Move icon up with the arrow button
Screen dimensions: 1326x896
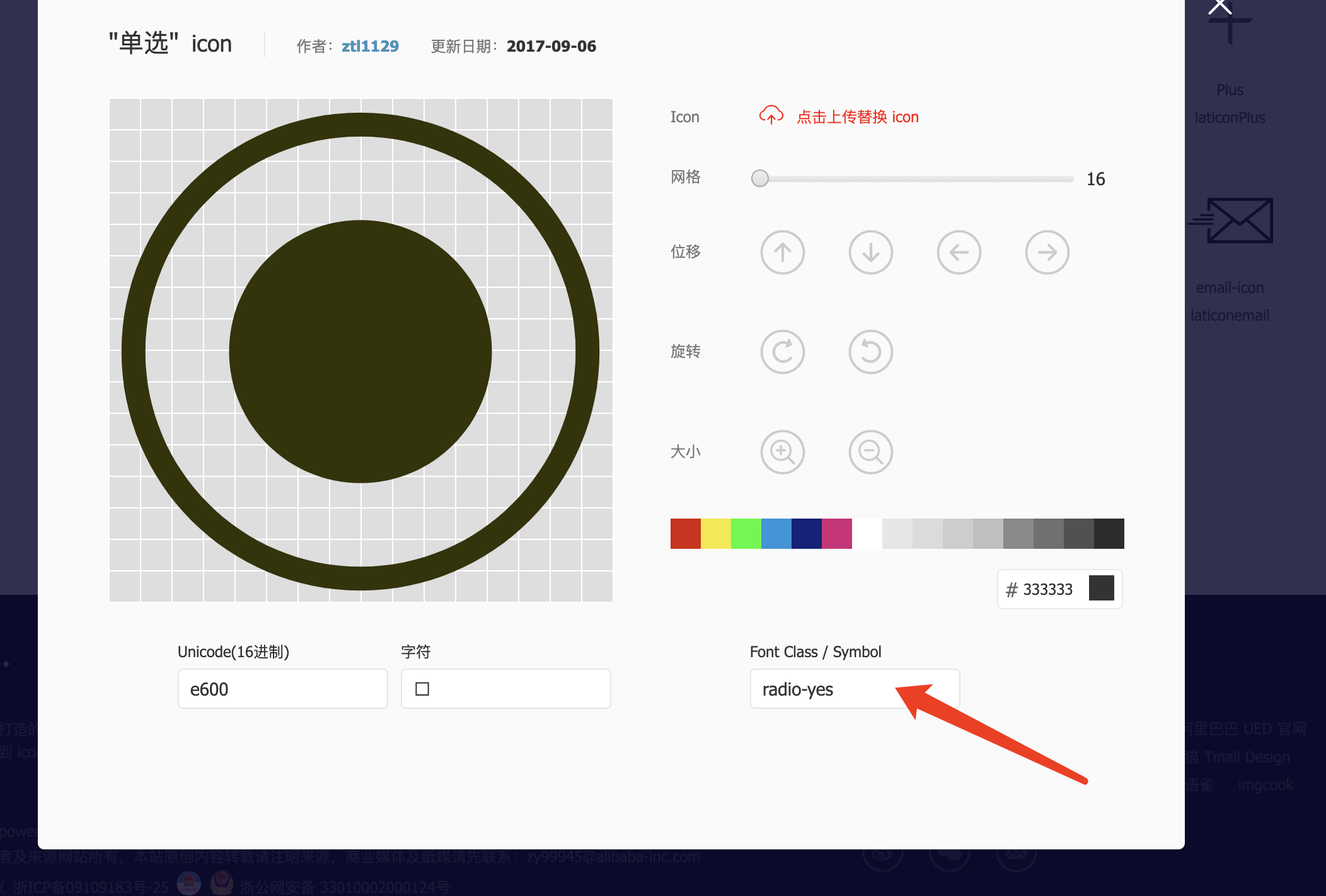pyautogui.click(x=782, y=253)
